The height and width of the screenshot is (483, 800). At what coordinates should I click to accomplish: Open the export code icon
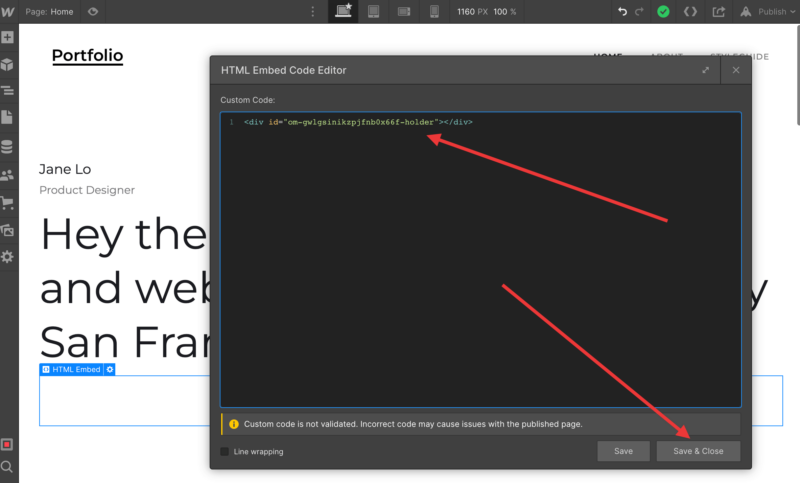click(690, 12)
